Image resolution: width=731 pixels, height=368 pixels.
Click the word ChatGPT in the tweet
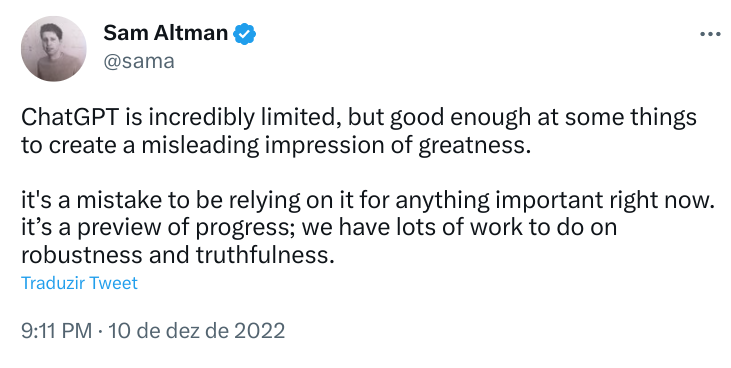click(70, 118)
